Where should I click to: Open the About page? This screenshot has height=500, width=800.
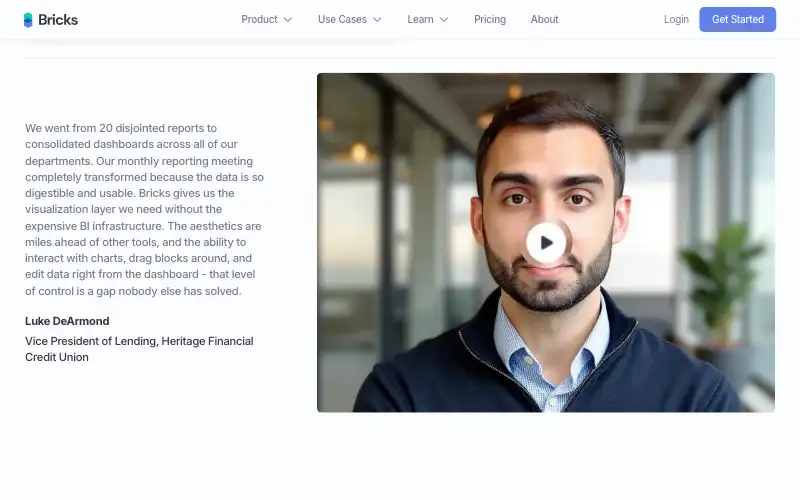click(x=544, y=19)
